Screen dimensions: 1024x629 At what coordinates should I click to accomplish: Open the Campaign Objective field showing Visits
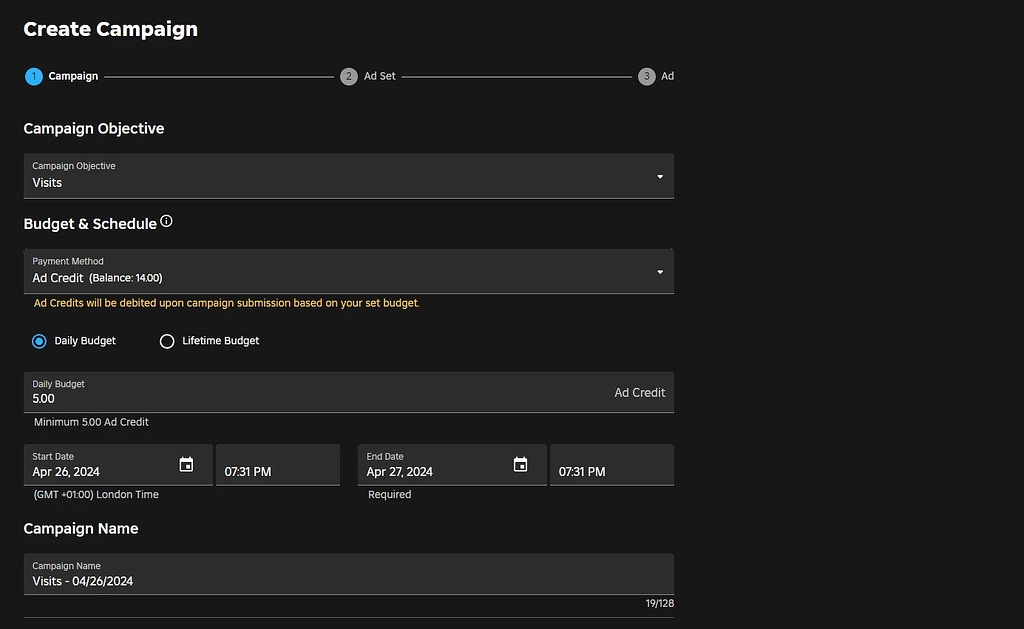349,176
